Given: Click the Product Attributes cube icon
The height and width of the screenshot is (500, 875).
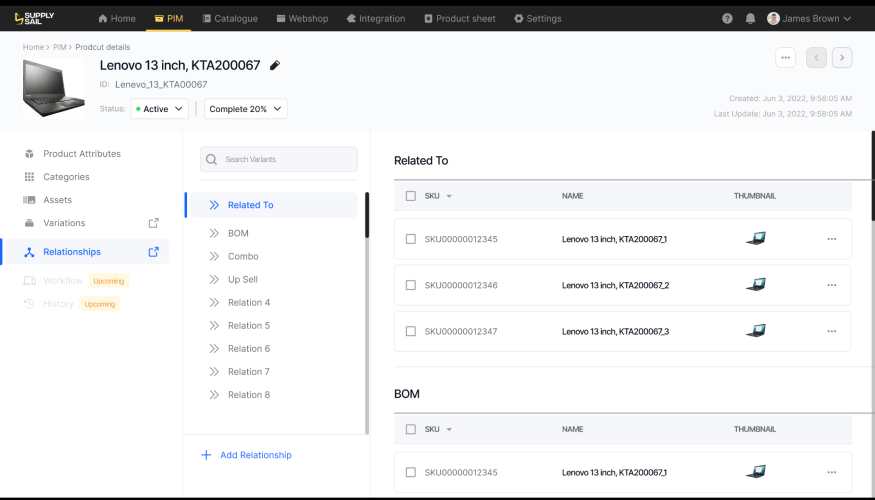Looking at the screenshot, I should (x=30, y=153).
